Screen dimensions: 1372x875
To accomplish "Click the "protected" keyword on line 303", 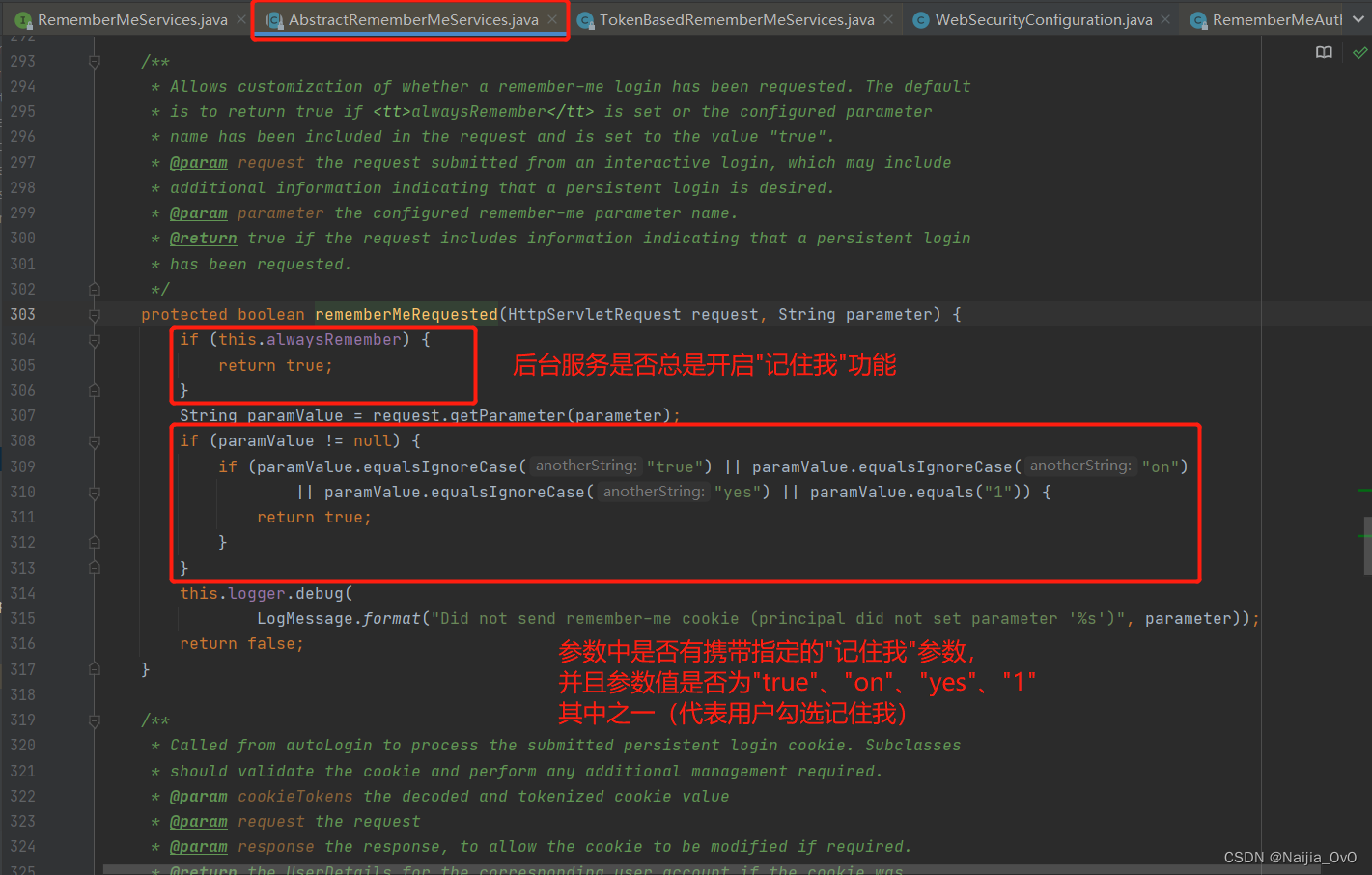I will [x=184, y=314].
